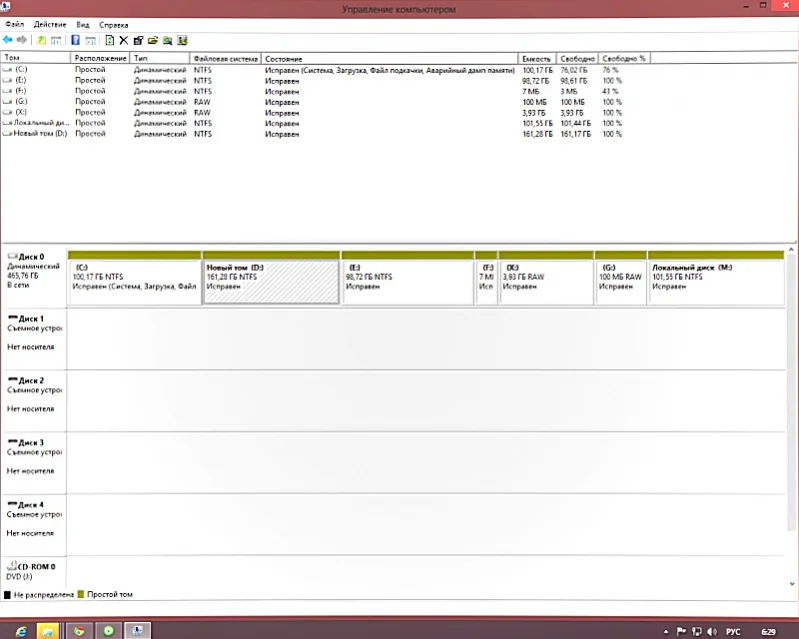Click the taskbar clock showing 6:29
Screen dimensions: 799x639
coord(768,632)
